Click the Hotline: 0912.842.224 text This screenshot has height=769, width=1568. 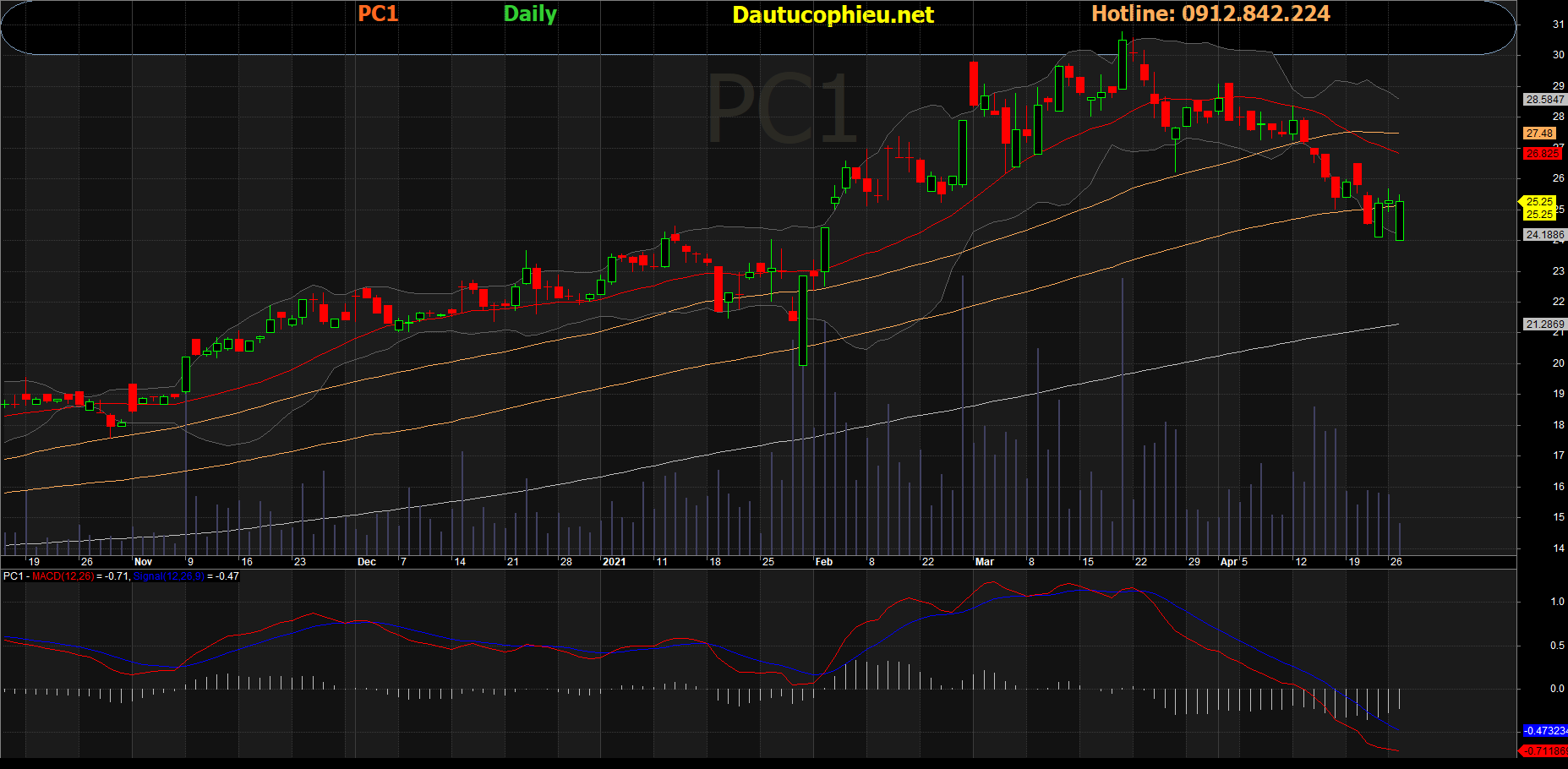[x=1210, y=14]
